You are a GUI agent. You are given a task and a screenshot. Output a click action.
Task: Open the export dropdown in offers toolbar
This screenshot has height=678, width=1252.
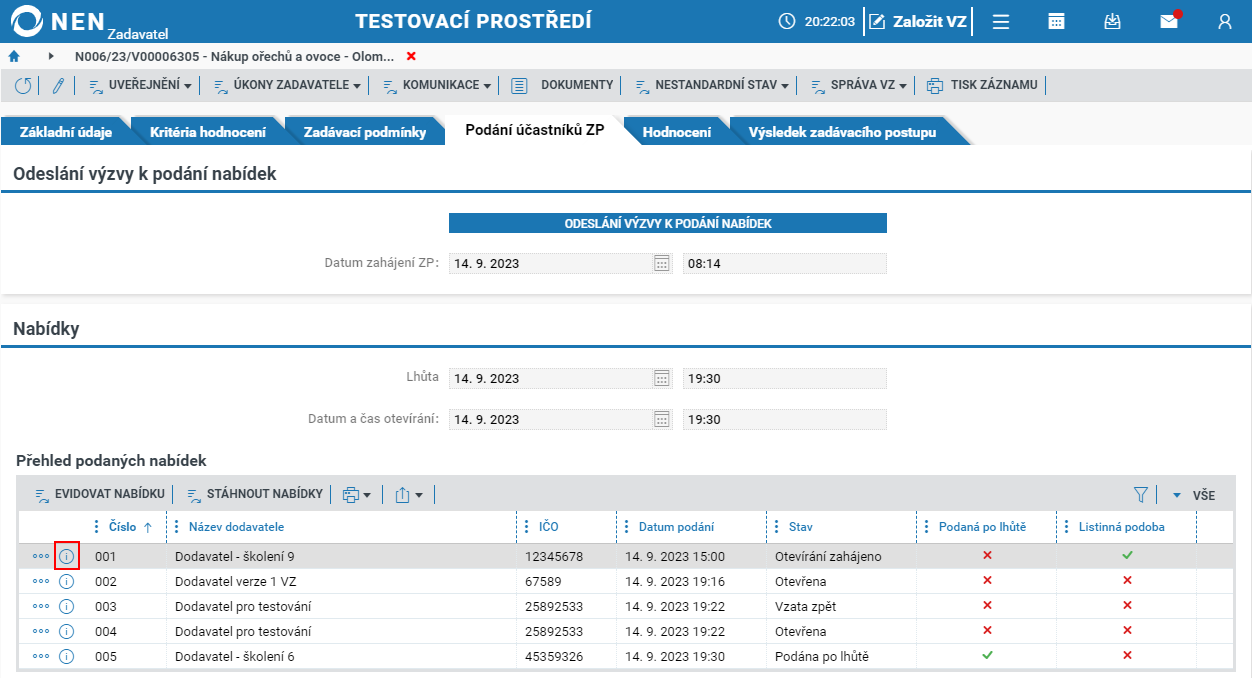pos(409,494)
